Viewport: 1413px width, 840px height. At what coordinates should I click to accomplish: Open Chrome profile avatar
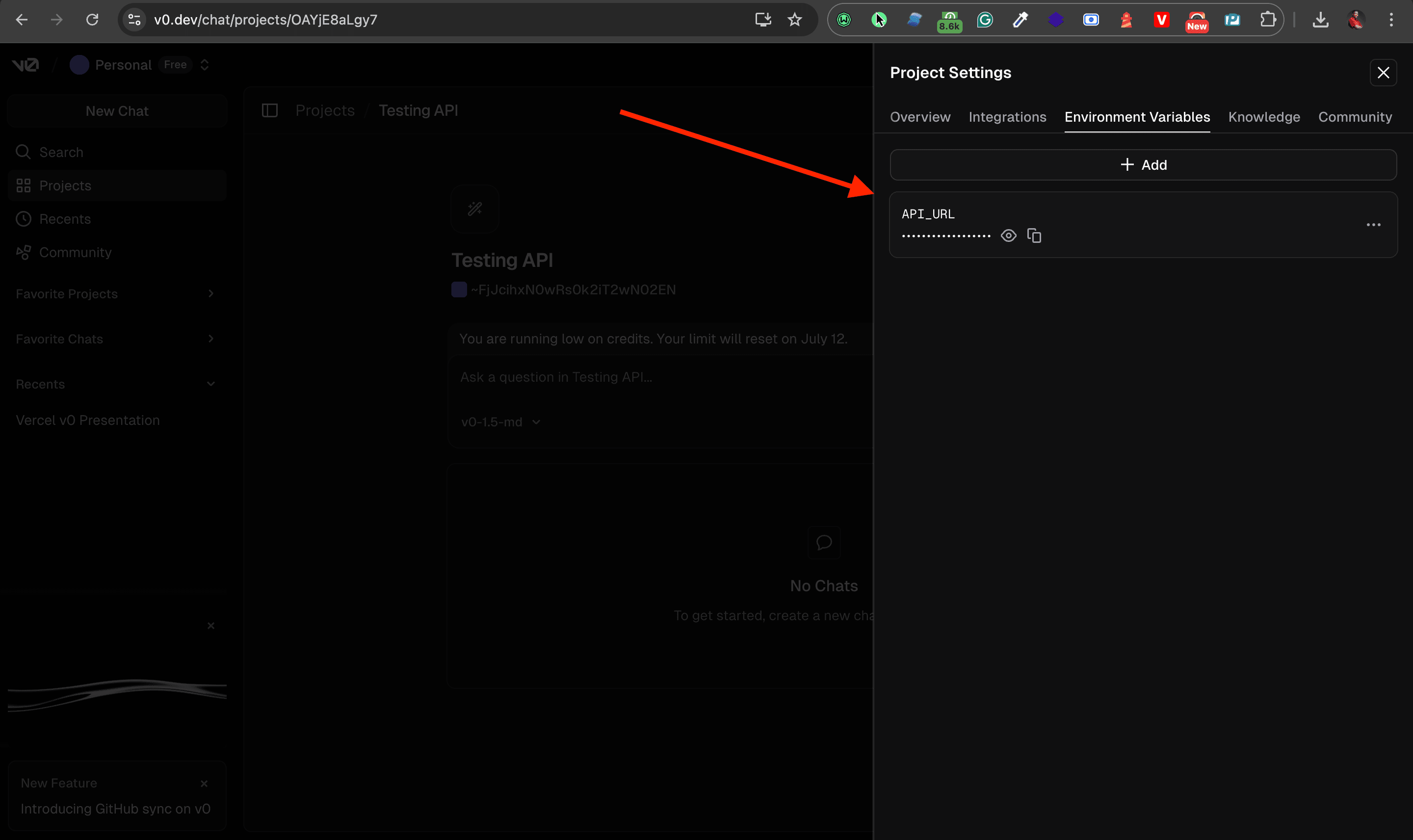[x=1356, y=20]
